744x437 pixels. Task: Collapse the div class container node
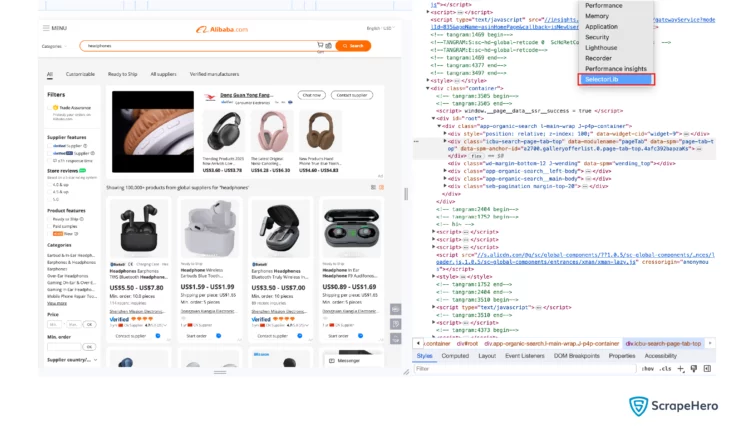tap(428, 88)
